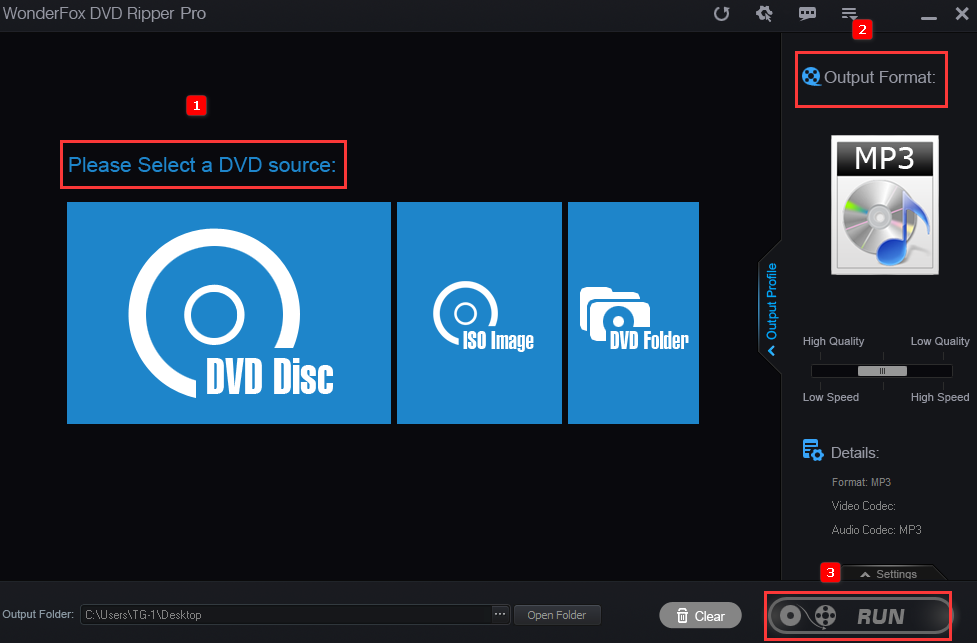
Task: Click the Open Folder button
Action: click(557, 615)
